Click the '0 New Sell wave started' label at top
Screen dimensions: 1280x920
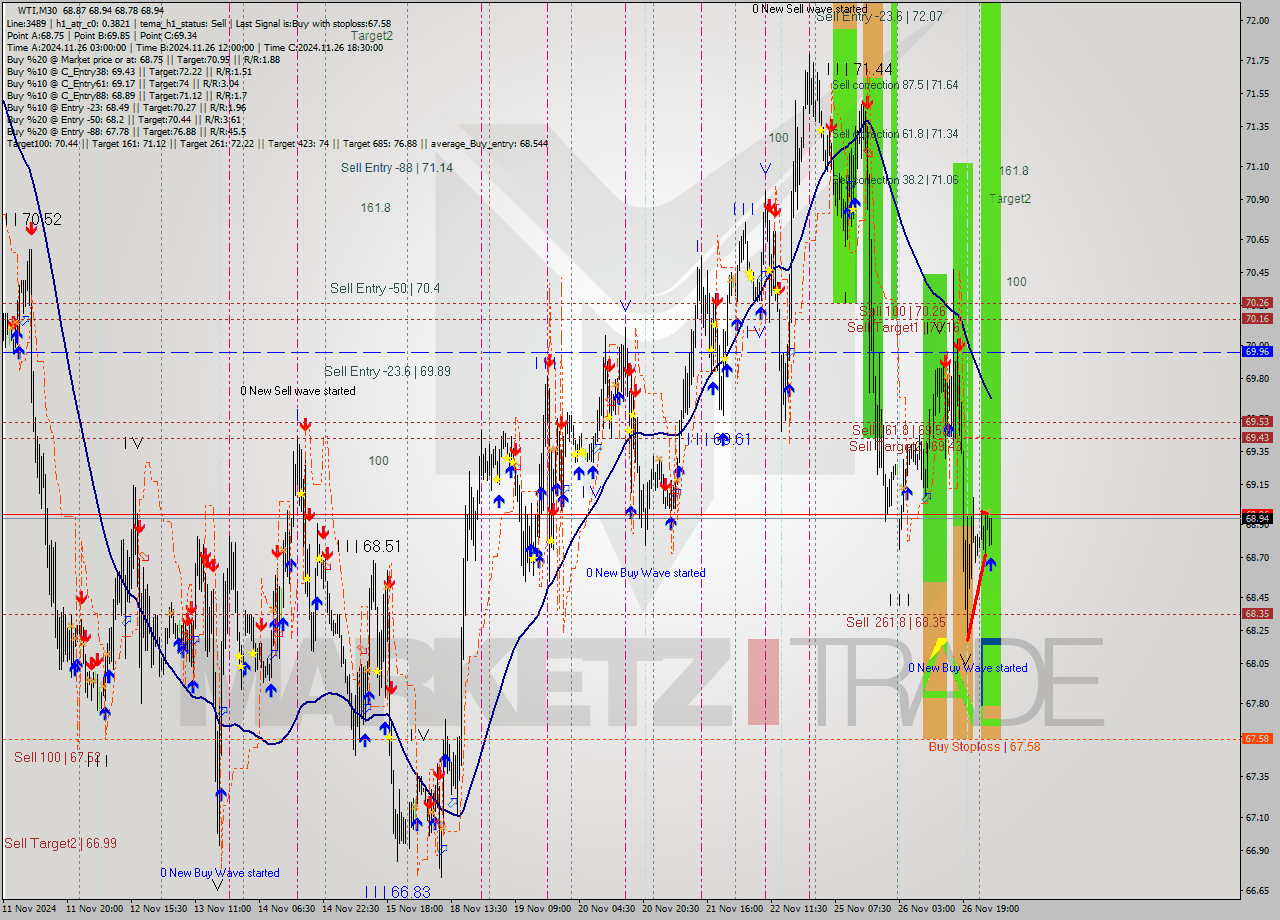(x=812, y=9)
